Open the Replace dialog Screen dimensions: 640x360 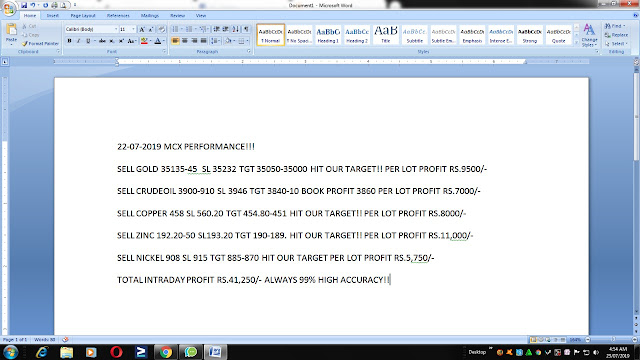617,35
